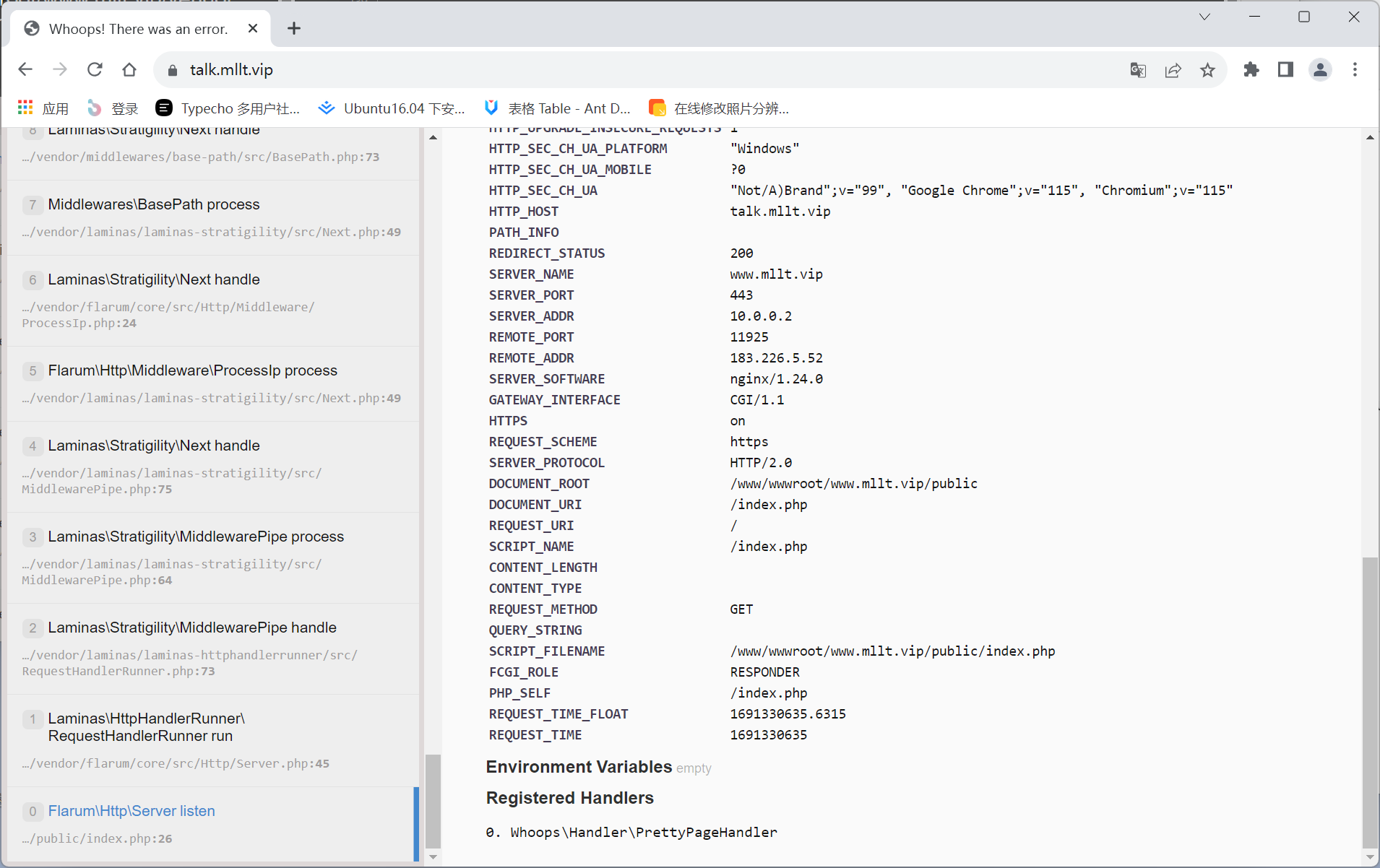Click the SCRIPT_FILENAME path value
This screenshot has height=868, width=1380.
[892, 651]
